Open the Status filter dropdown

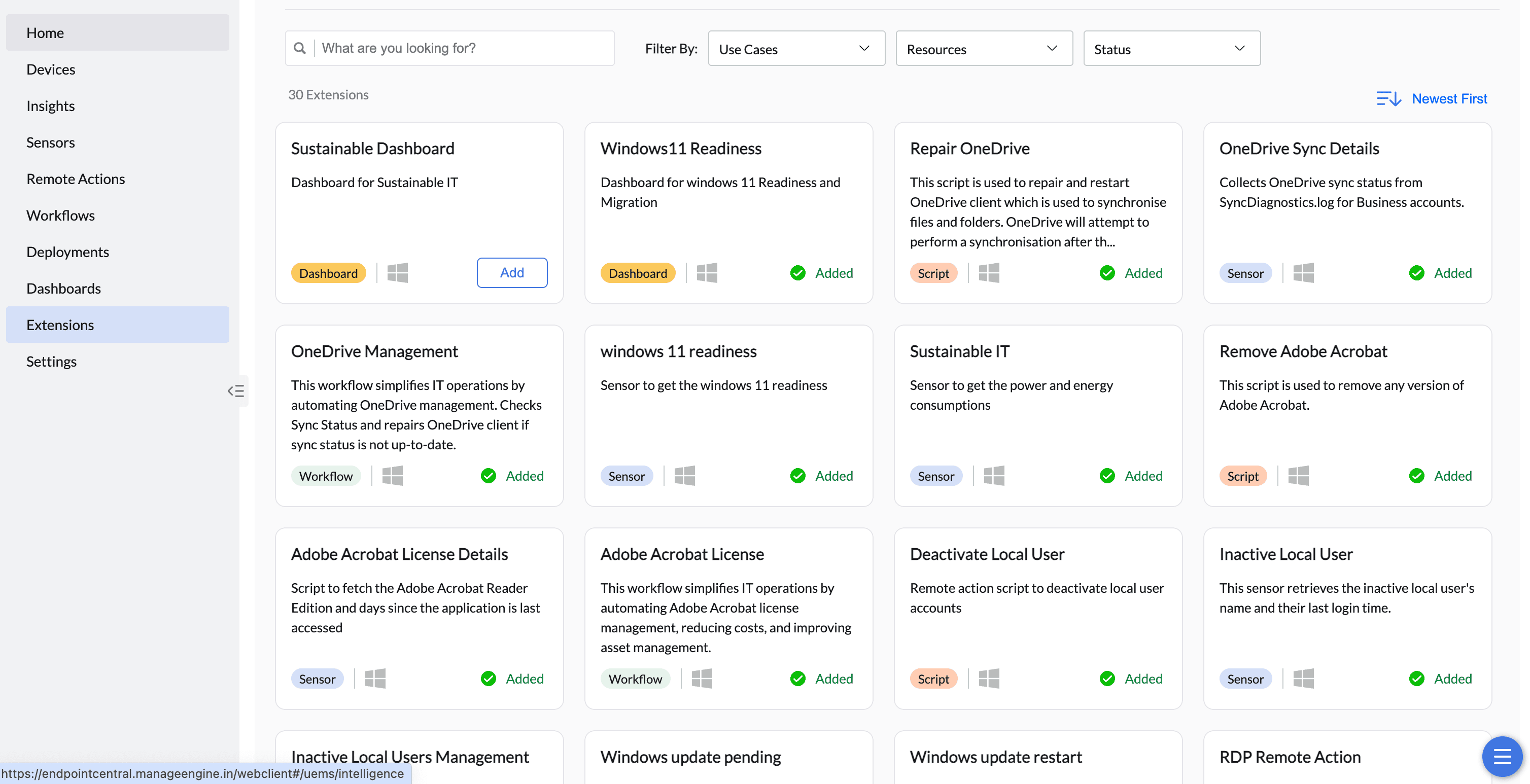click(x=1171, y=49)
